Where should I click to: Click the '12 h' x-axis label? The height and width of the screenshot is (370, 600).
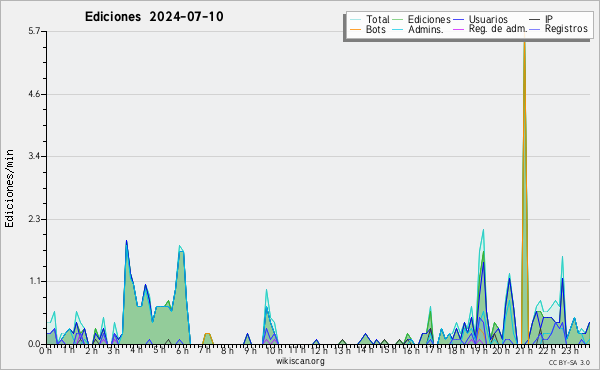(319, 351)
